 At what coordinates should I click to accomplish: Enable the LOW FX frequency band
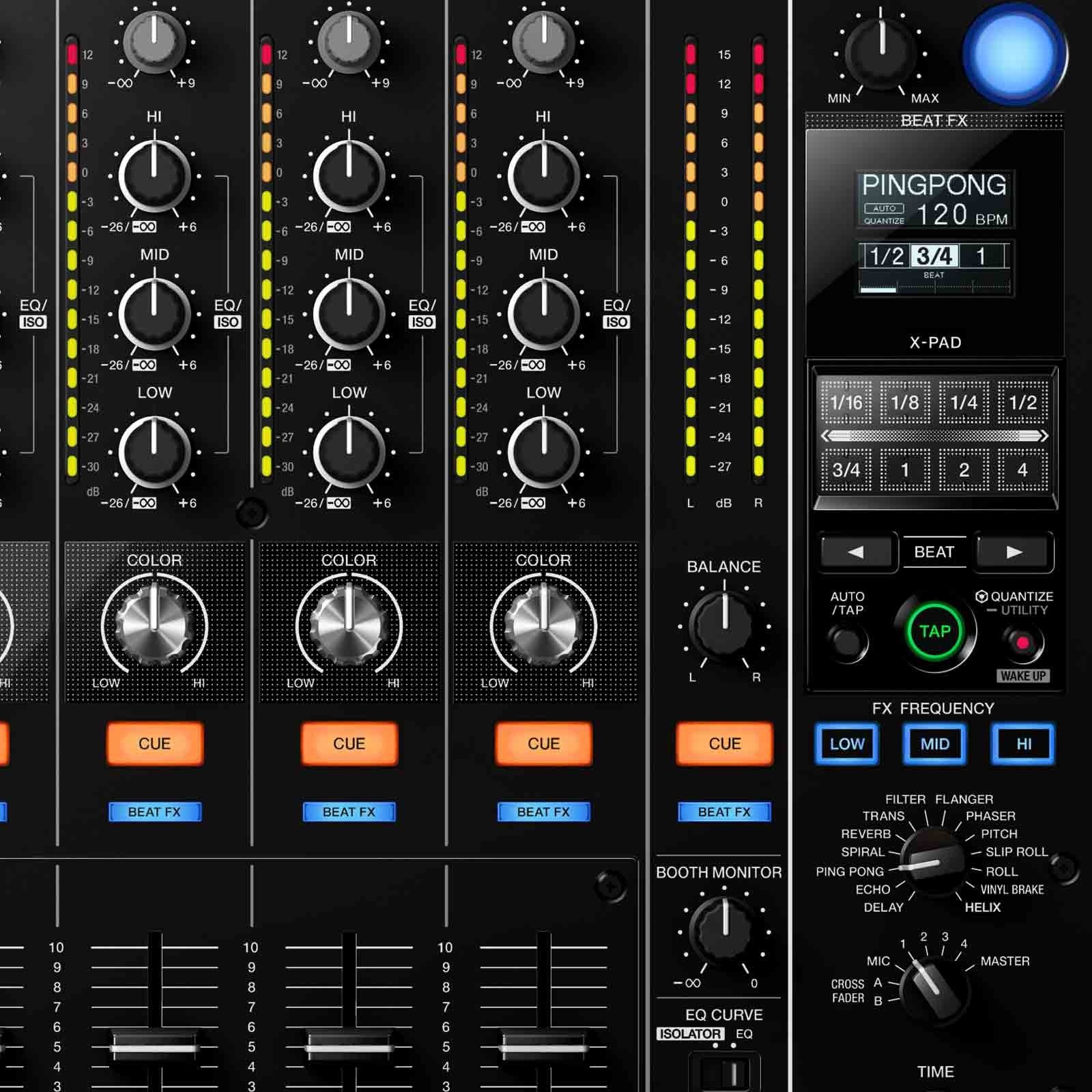coord(846,744)
